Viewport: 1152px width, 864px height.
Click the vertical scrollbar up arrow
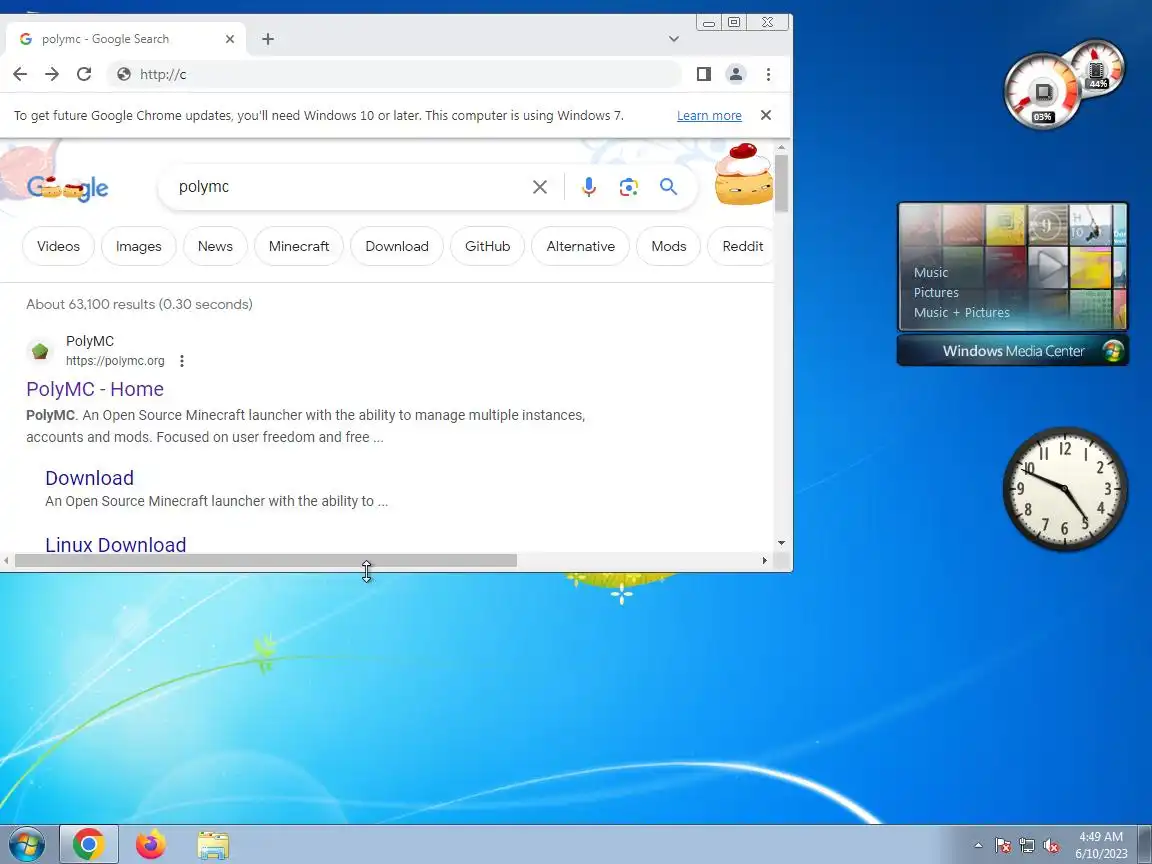tap(781, 148)
